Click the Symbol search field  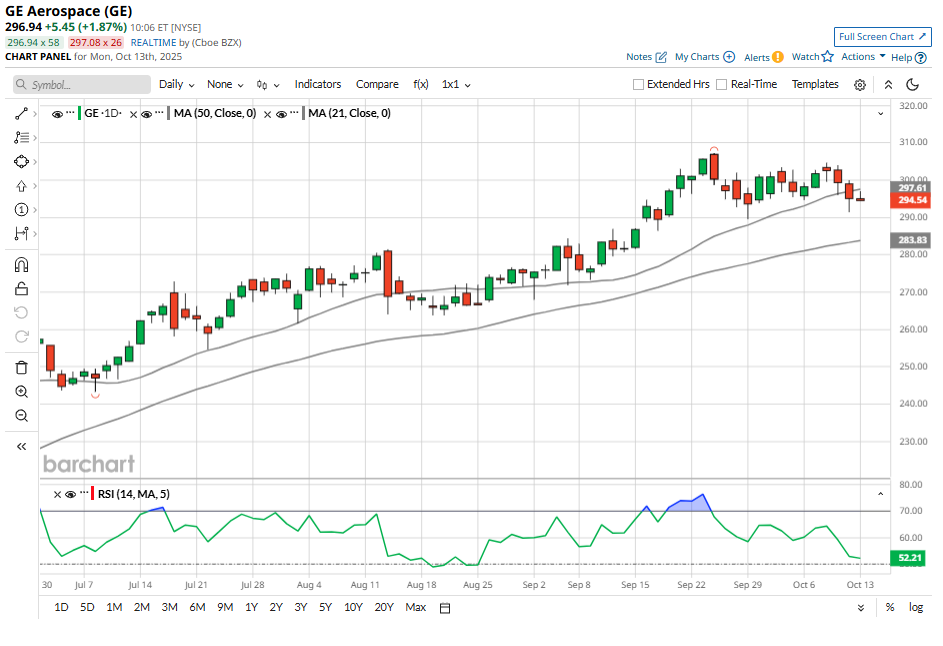pos(82,85)
